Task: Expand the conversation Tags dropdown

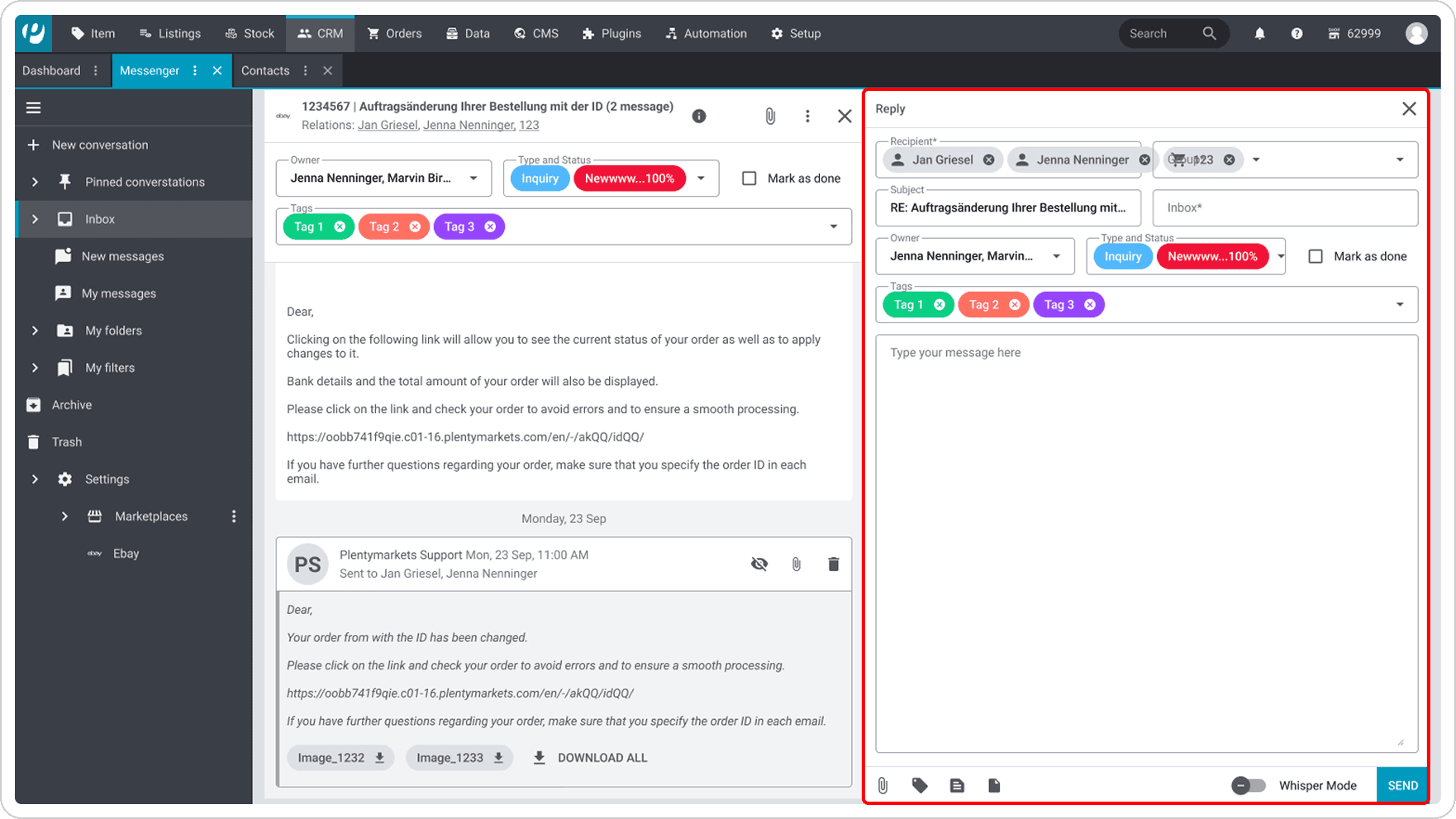Action: point(833,226)
